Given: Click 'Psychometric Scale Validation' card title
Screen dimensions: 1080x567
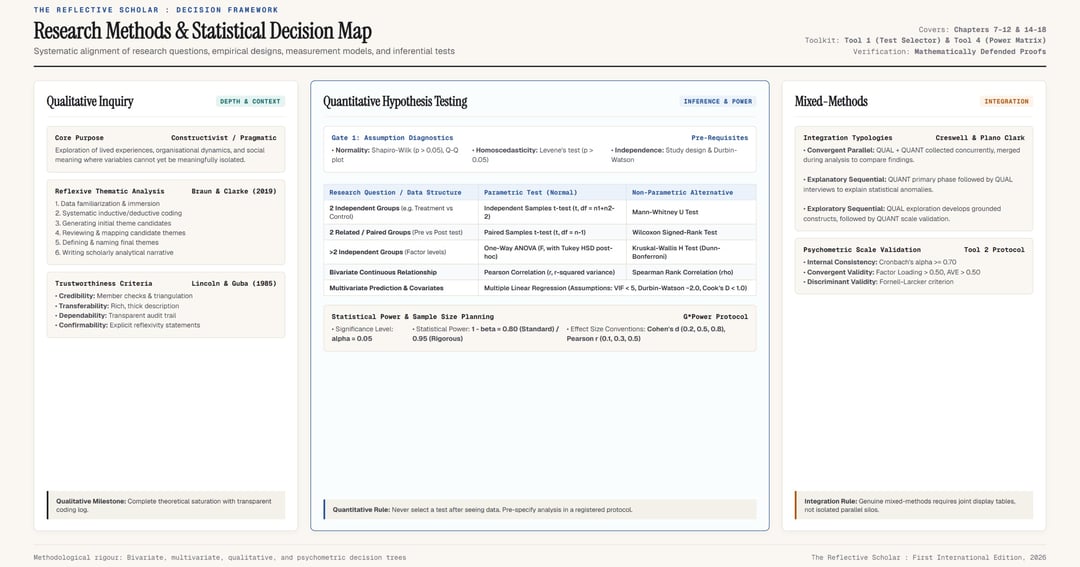Looking at the screenshot, I should [862, 250].
